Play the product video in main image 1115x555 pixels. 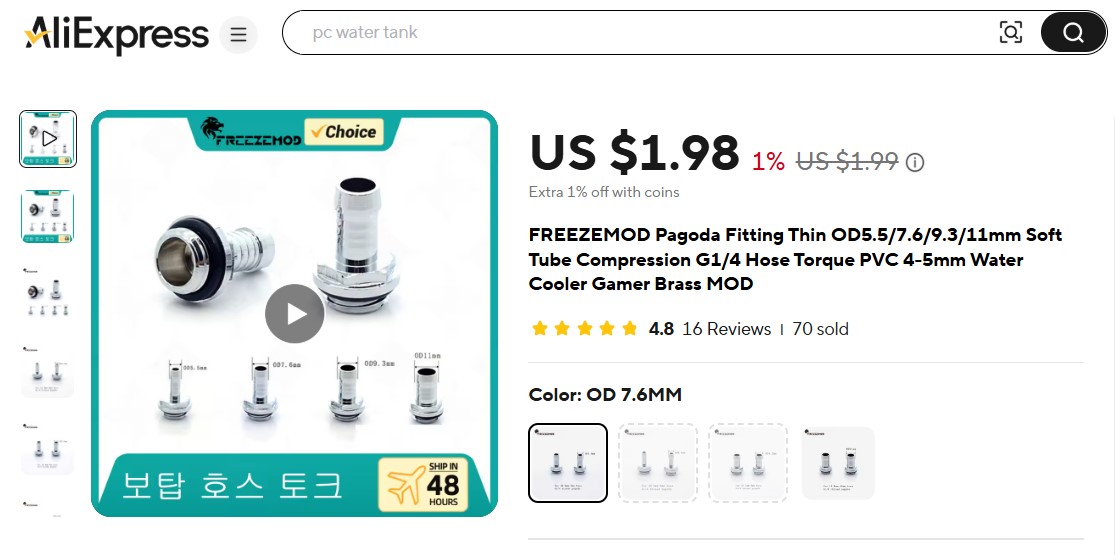294,314
